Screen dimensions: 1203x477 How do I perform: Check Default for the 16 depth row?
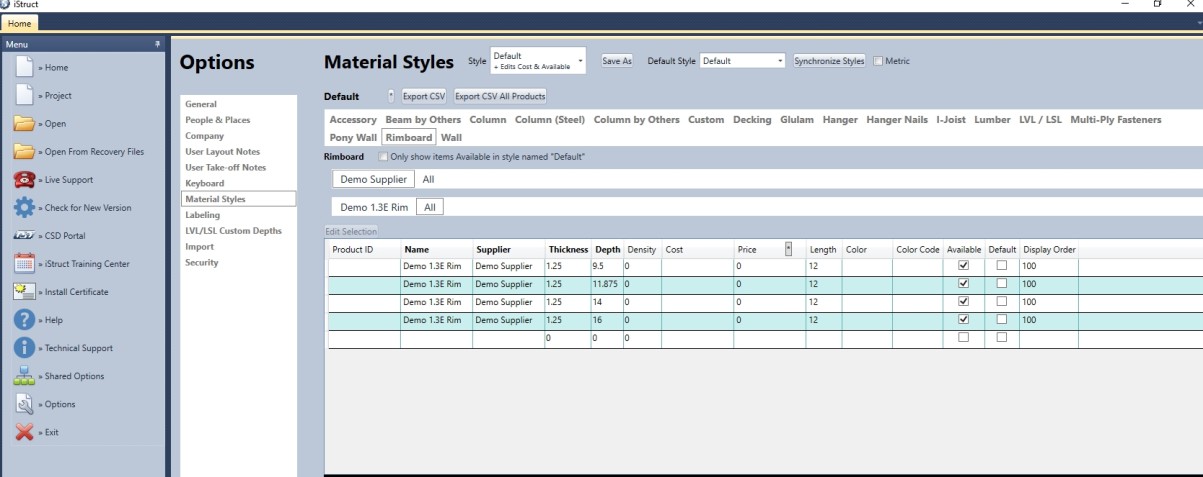coord(1001,320)
